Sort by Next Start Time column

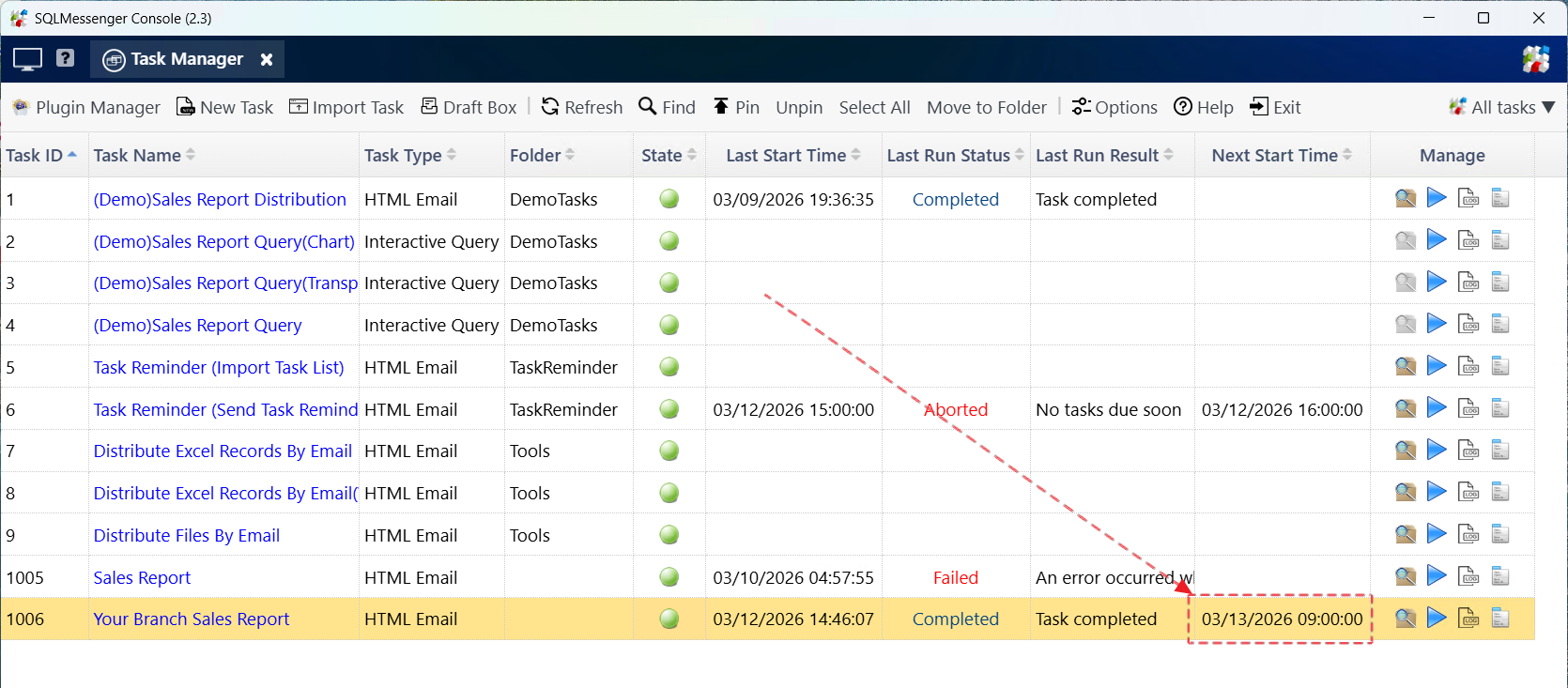(1282, 155)
